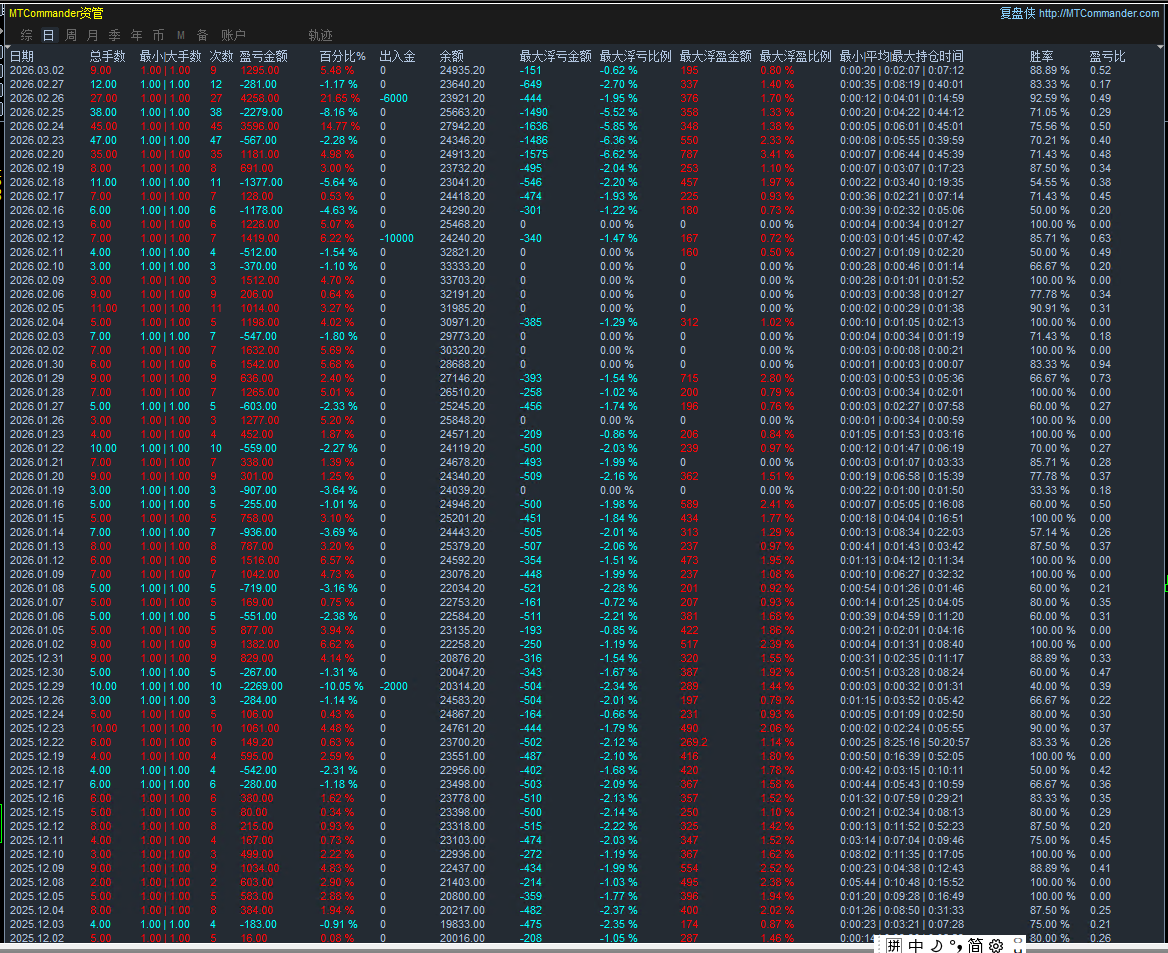Screen dimensions: 1168x953
Task: Sort by the 百分比% column header
Action: click(x=343, y=56)
